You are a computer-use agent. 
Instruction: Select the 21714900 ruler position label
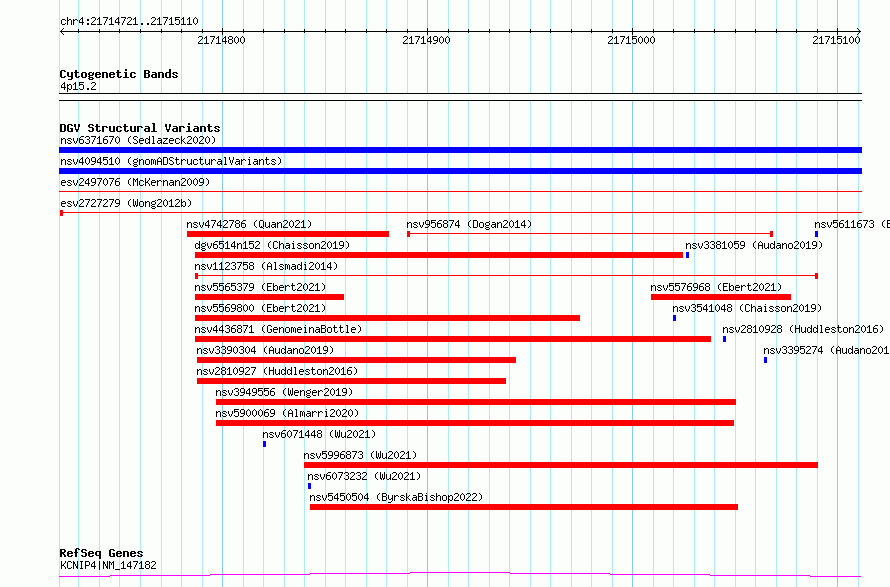coord(426,40)
